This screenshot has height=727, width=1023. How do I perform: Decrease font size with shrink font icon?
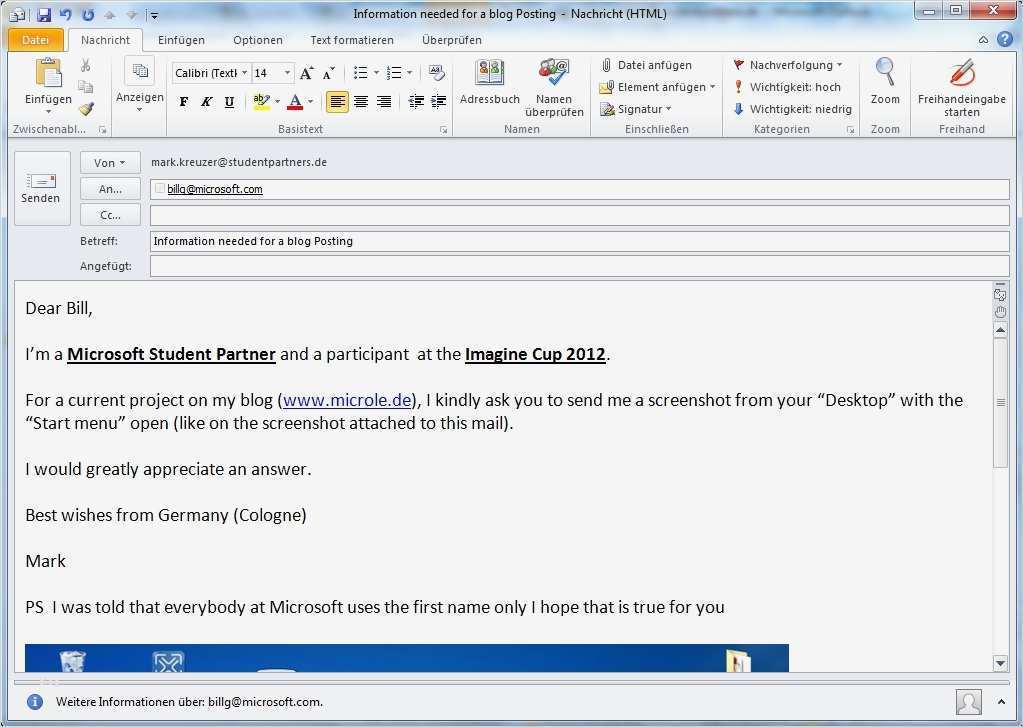pos(328,73)
